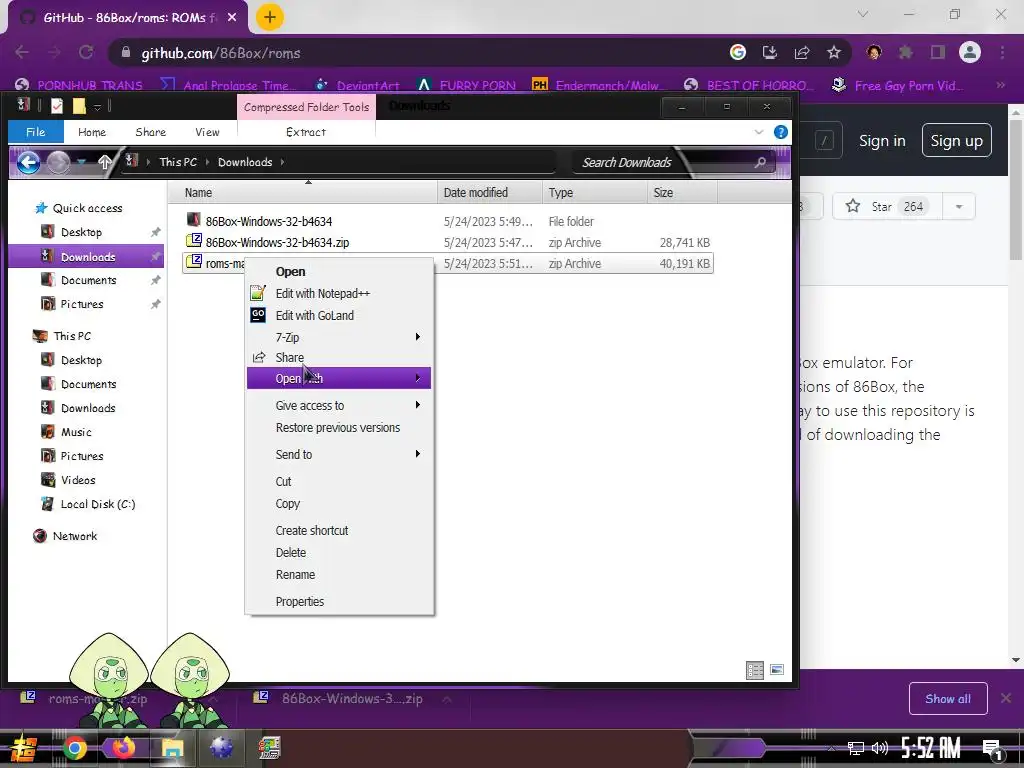Choose Rename from the context menu
Image resolution: width=1024 pixels, height=768 pixels.
pyautogui.click(x=338, y=575)
